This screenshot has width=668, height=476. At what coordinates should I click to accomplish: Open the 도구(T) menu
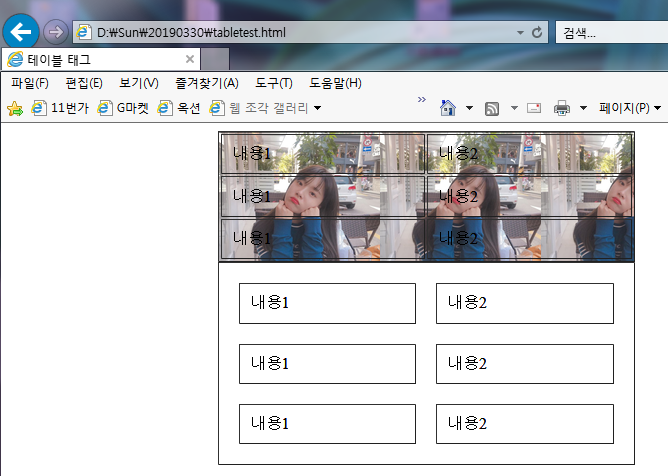(x=274, y=83)
